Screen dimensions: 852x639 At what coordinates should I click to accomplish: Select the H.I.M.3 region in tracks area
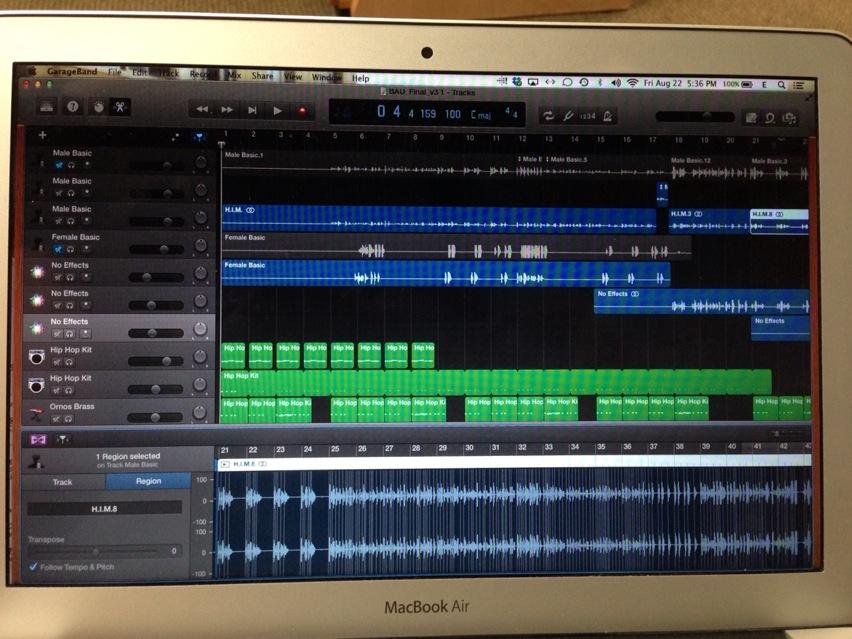[x=709, y=221]
